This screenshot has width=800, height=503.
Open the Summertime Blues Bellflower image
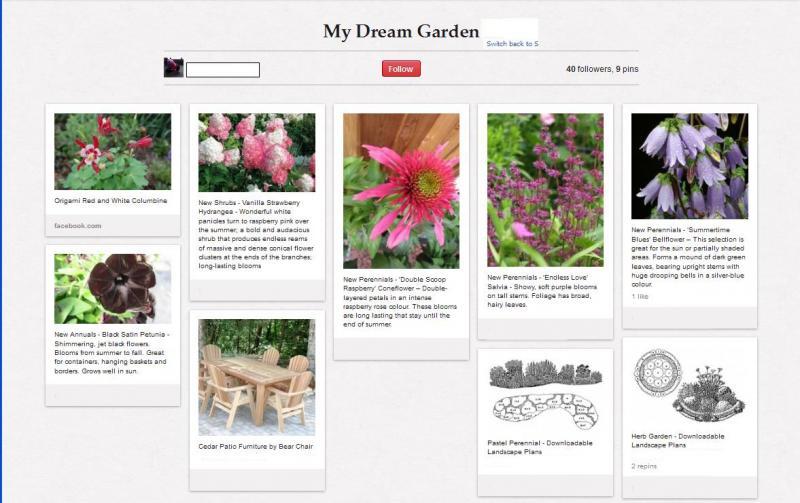(689, 166)
